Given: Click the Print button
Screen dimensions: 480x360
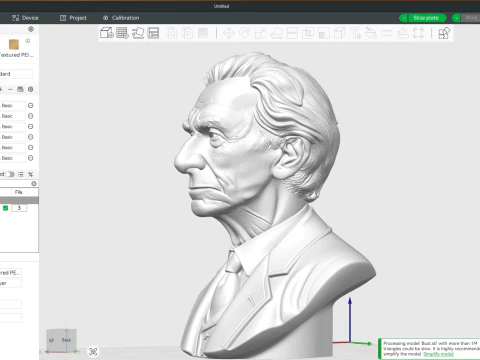Looking at the screenshot, I should [x=471, y=18].
